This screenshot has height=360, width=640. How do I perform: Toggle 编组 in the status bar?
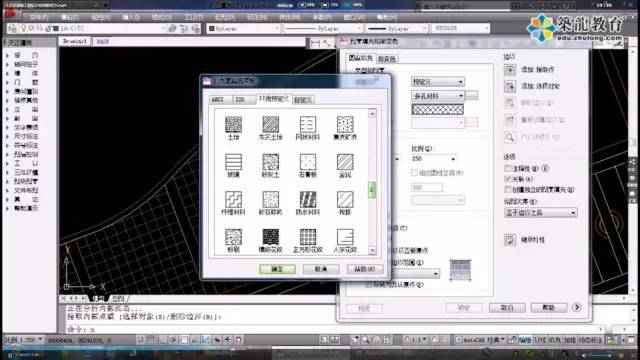tap(526, 340)
